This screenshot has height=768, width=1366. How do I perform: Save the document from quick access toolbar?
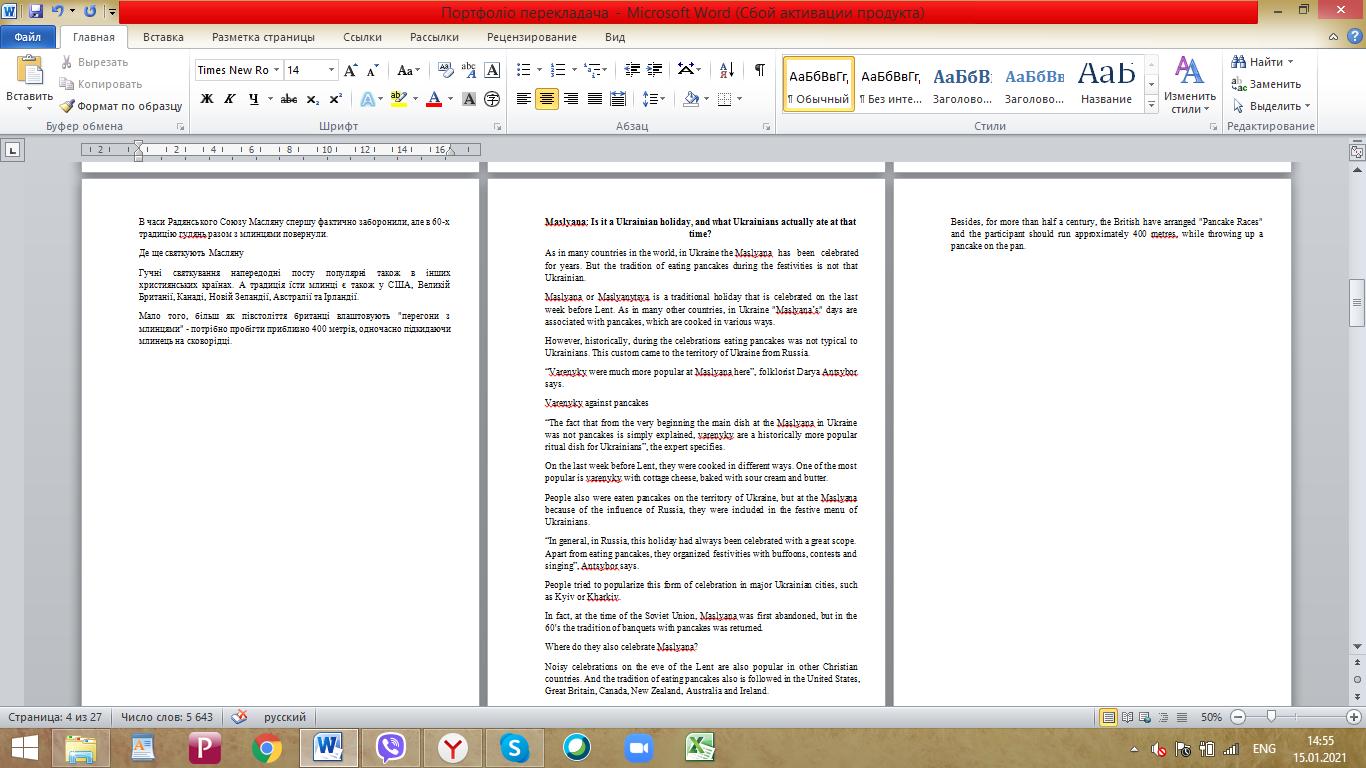pos(36,12)
